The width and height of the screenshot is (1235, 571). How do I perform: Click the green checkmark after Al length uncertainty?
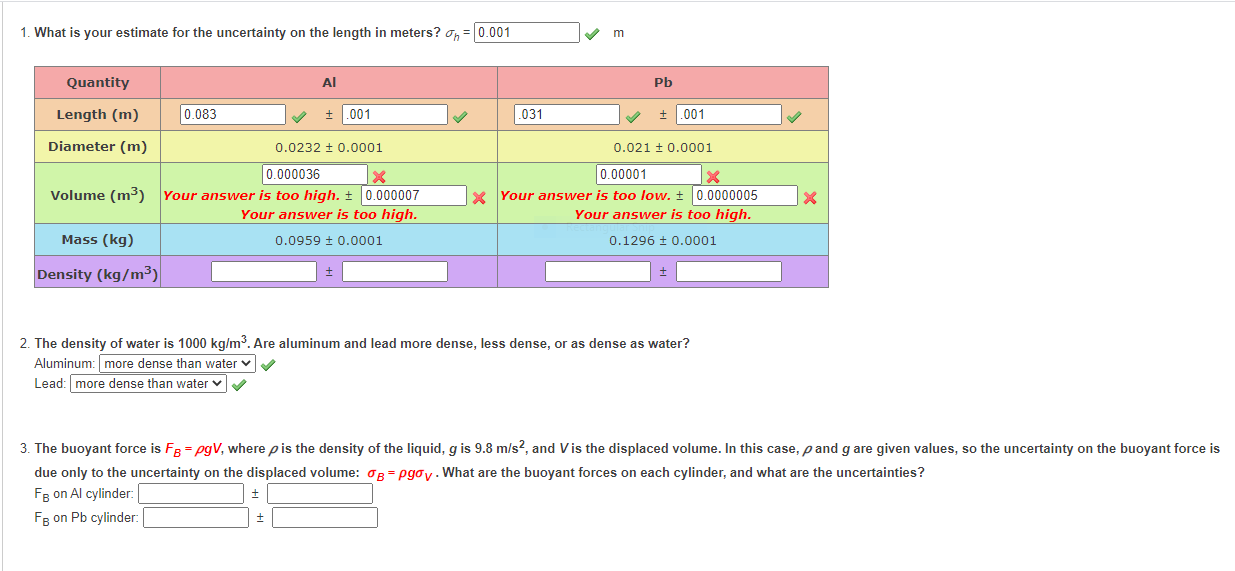460,116
